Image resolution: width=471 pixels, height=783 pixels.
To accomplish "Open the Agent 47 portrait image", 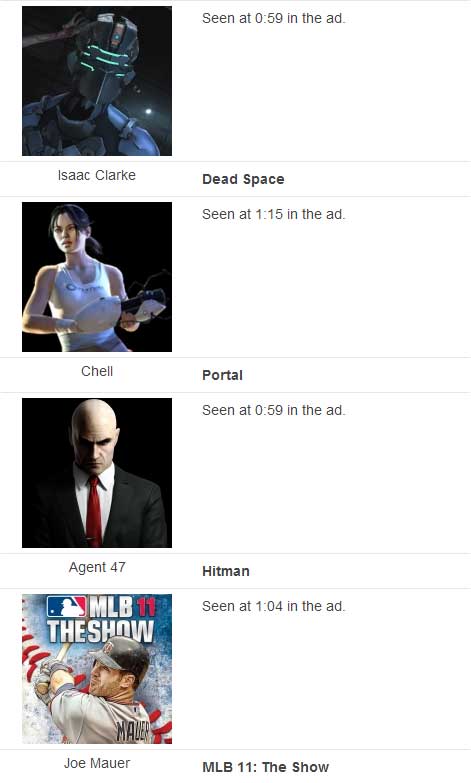I will [97, 473].
